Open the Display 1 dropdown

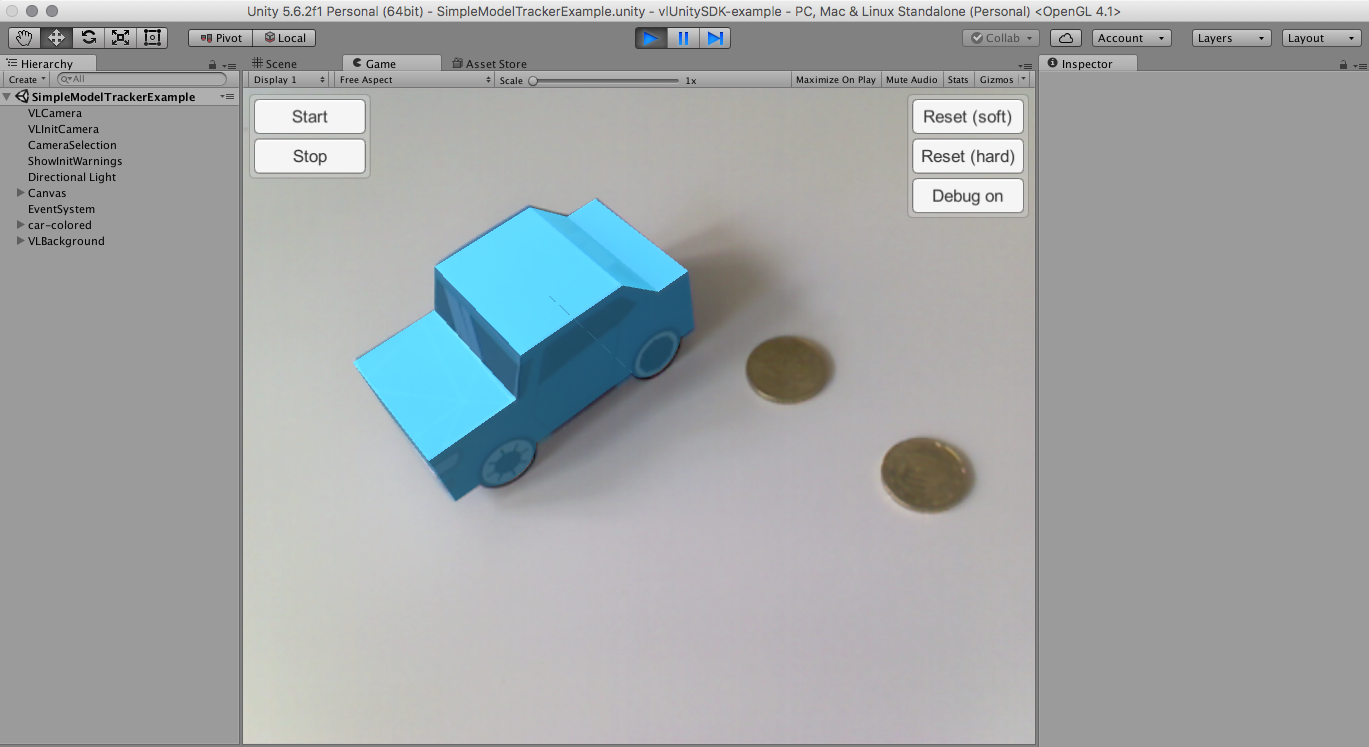click(x=289, y=80)
